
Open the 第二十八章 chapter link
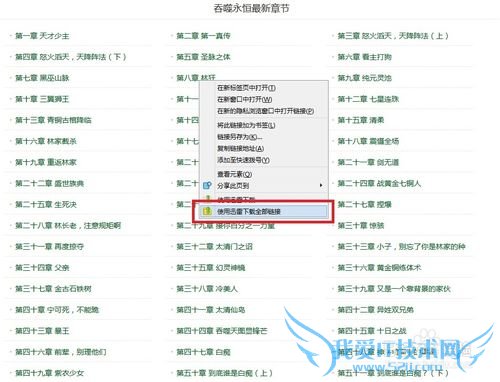[68, 226]
